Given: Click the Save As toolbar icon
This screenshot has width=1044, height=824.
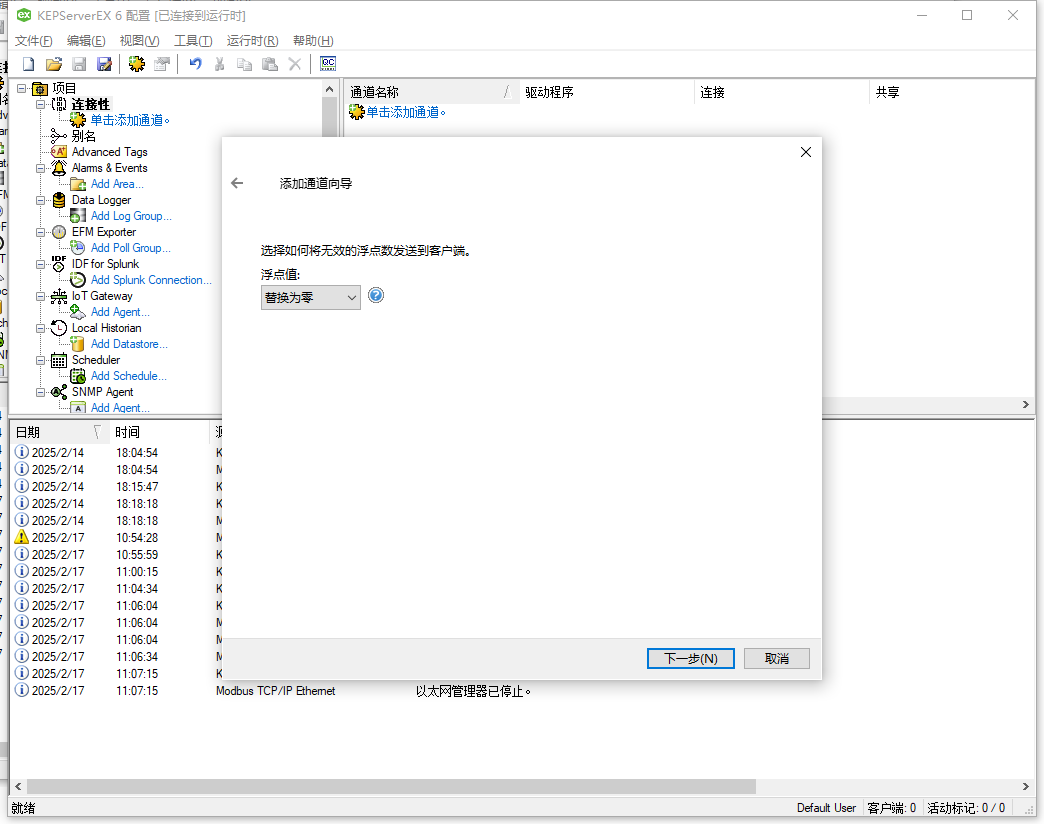Looking at the screenshot, I should point(105,64).
